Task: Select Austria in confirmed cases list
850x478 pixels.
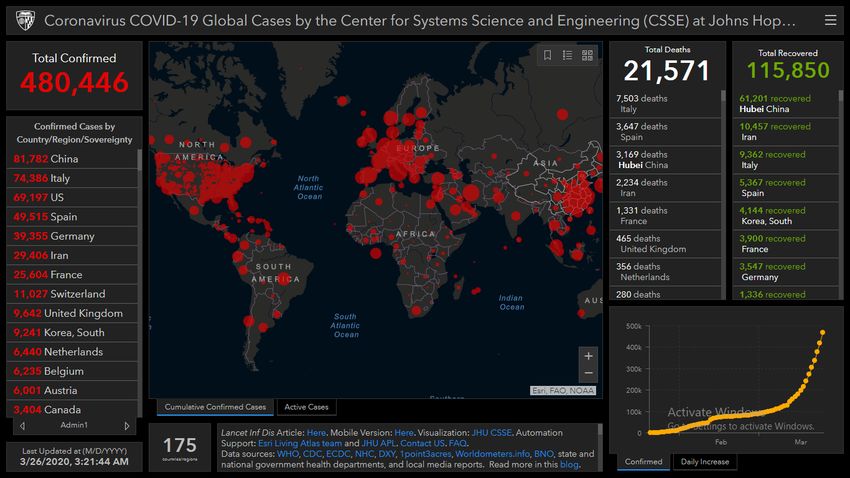Action: pyautogui.click(x=72, y=390)
